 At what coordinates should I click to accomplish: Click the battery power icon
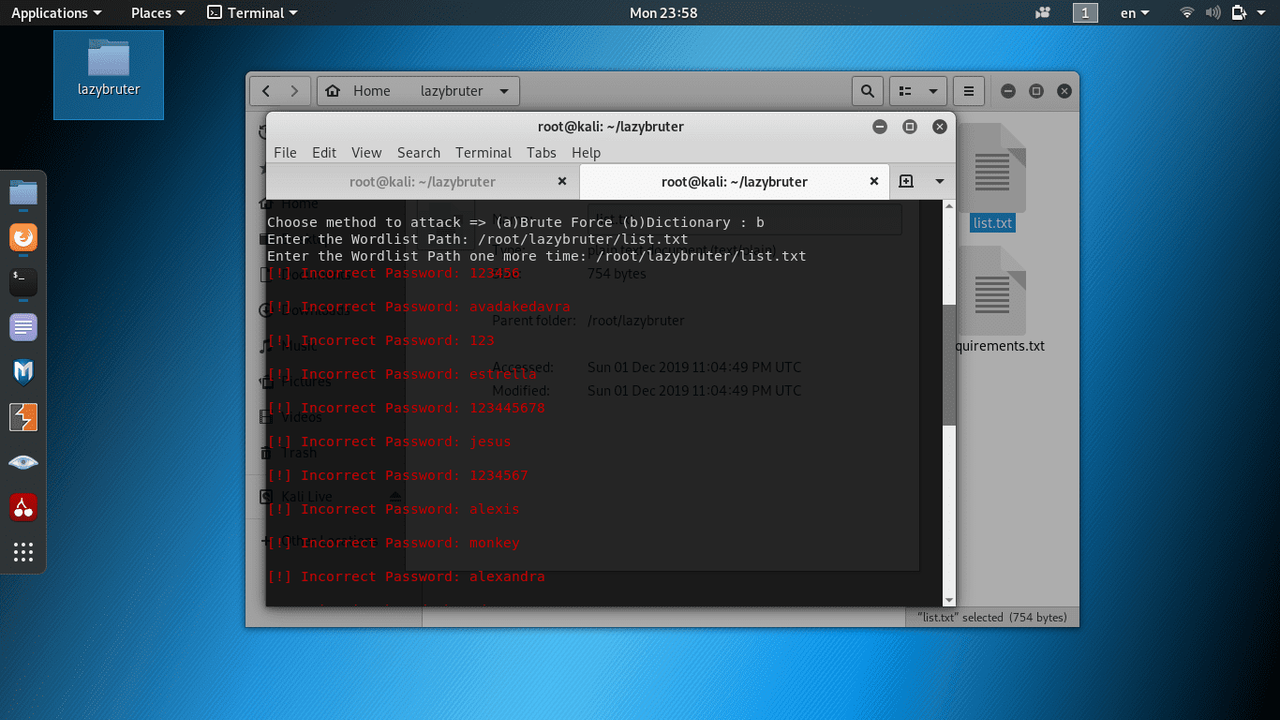tap(1239, 13)
